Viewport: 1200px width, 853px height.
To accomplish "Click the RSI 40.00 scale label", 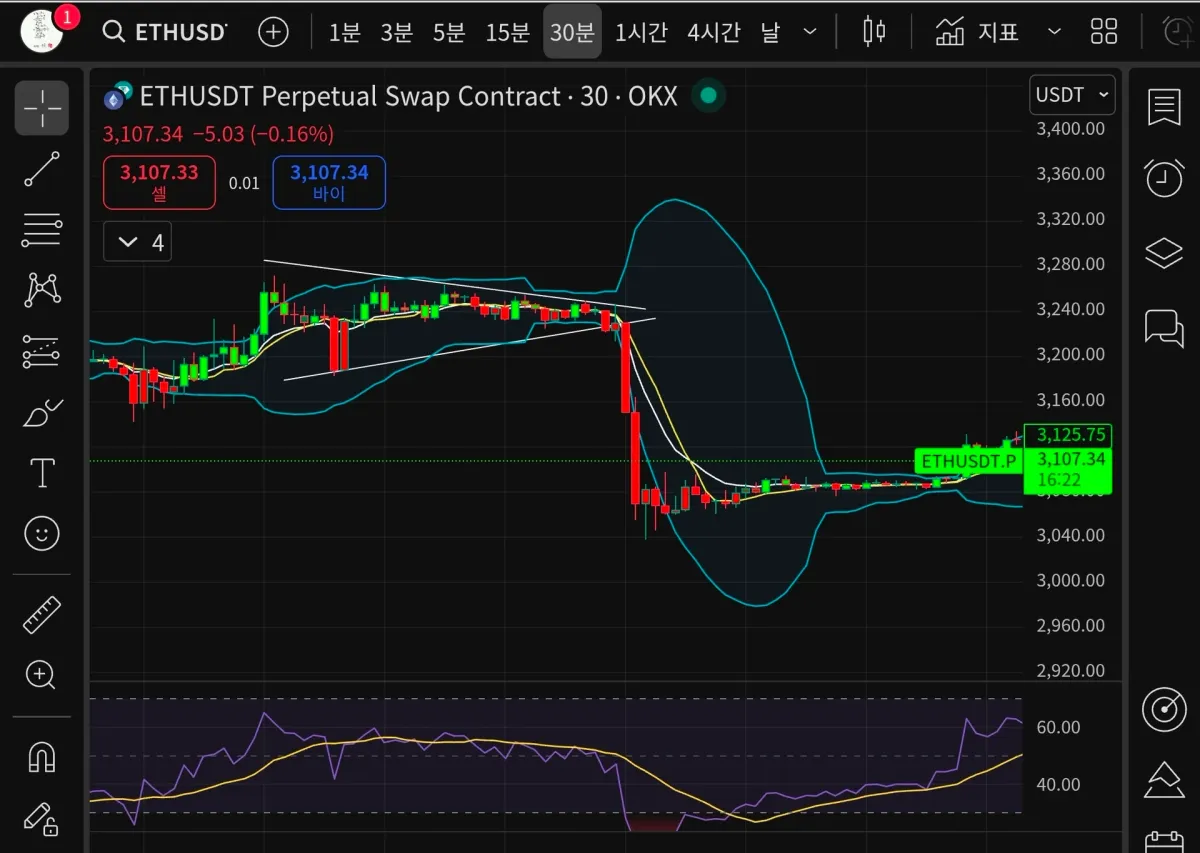I will (1058, 784).
